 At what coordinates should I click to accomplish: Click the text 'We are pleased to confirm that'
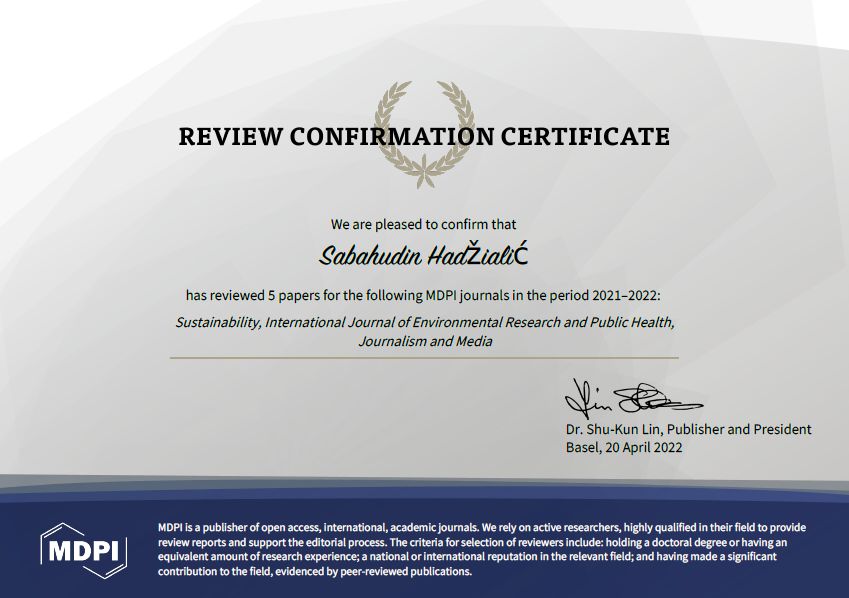[x=423, y=224]
